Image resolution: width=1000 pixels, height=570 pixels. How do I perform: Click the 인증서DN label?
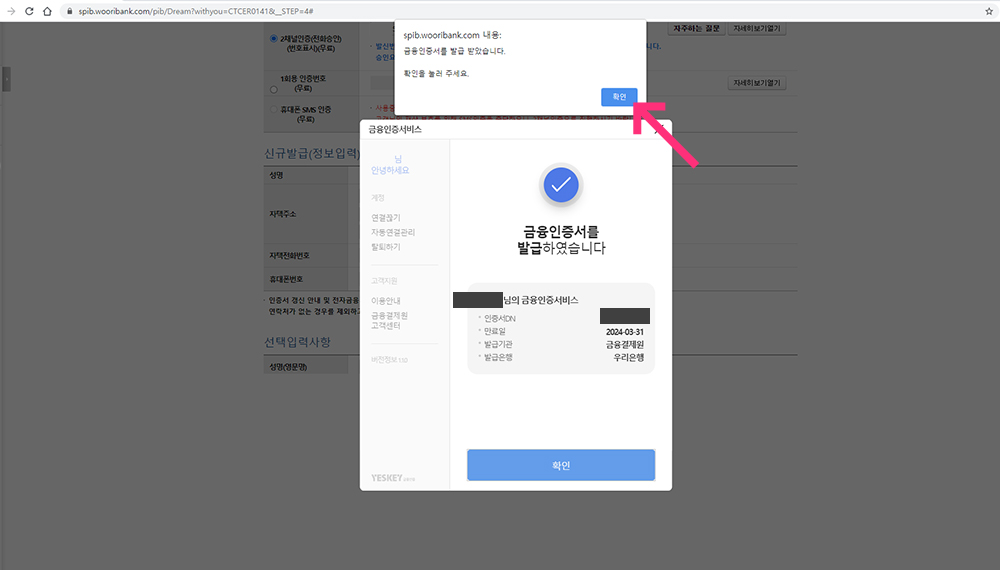pos(499,319)
